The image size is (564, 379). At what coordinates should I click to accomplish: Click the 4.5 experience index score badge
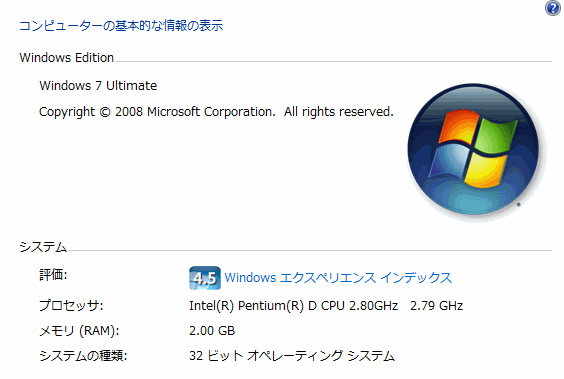point(205,278)
